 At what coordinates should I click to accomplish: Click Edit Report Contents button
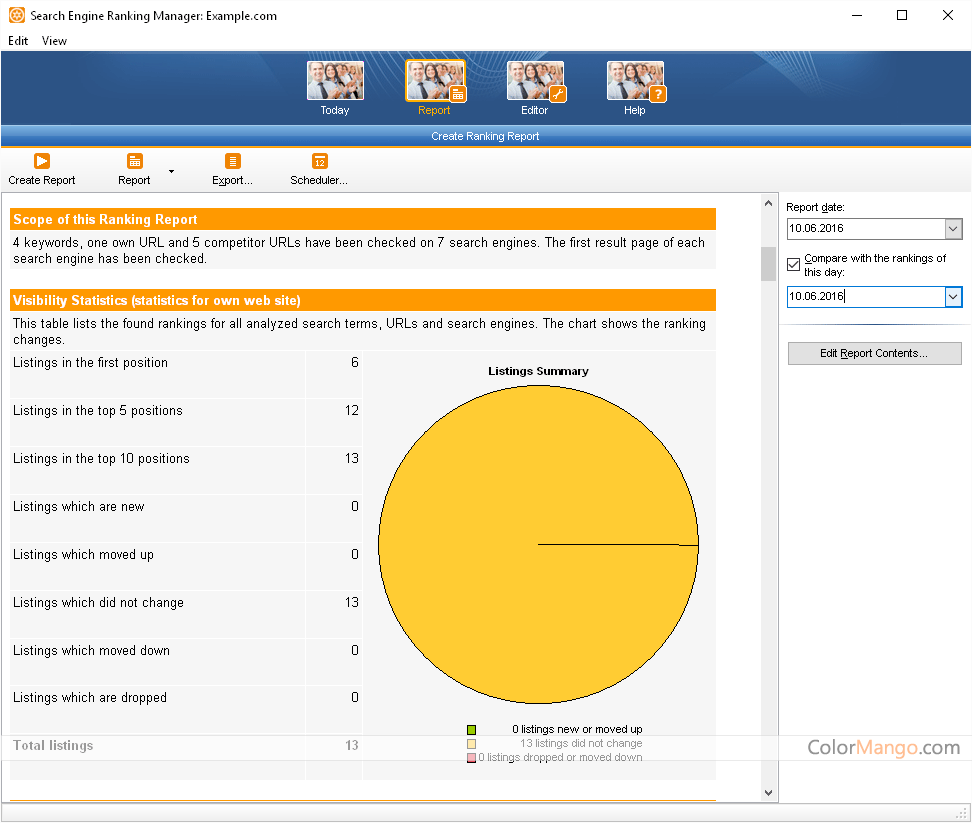coord(875,353)
